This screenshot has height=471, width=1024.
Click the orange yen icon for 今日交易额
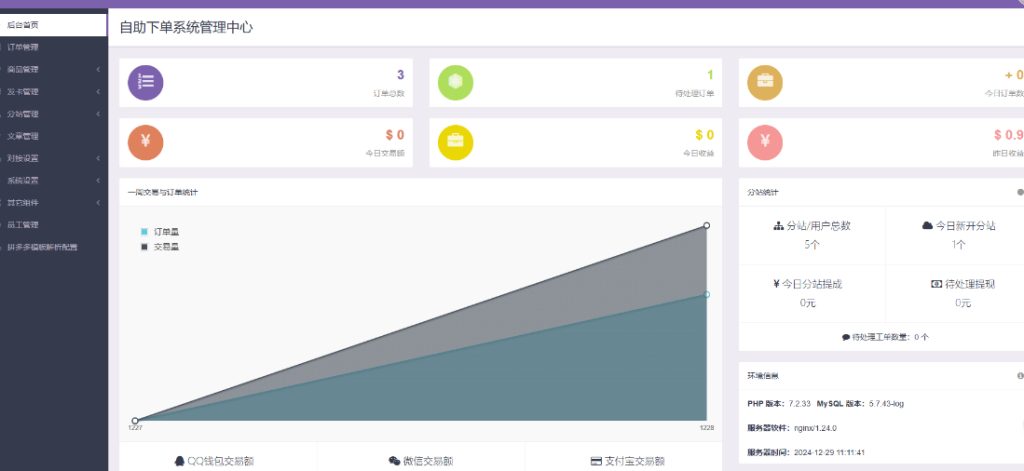pos(145,142)
